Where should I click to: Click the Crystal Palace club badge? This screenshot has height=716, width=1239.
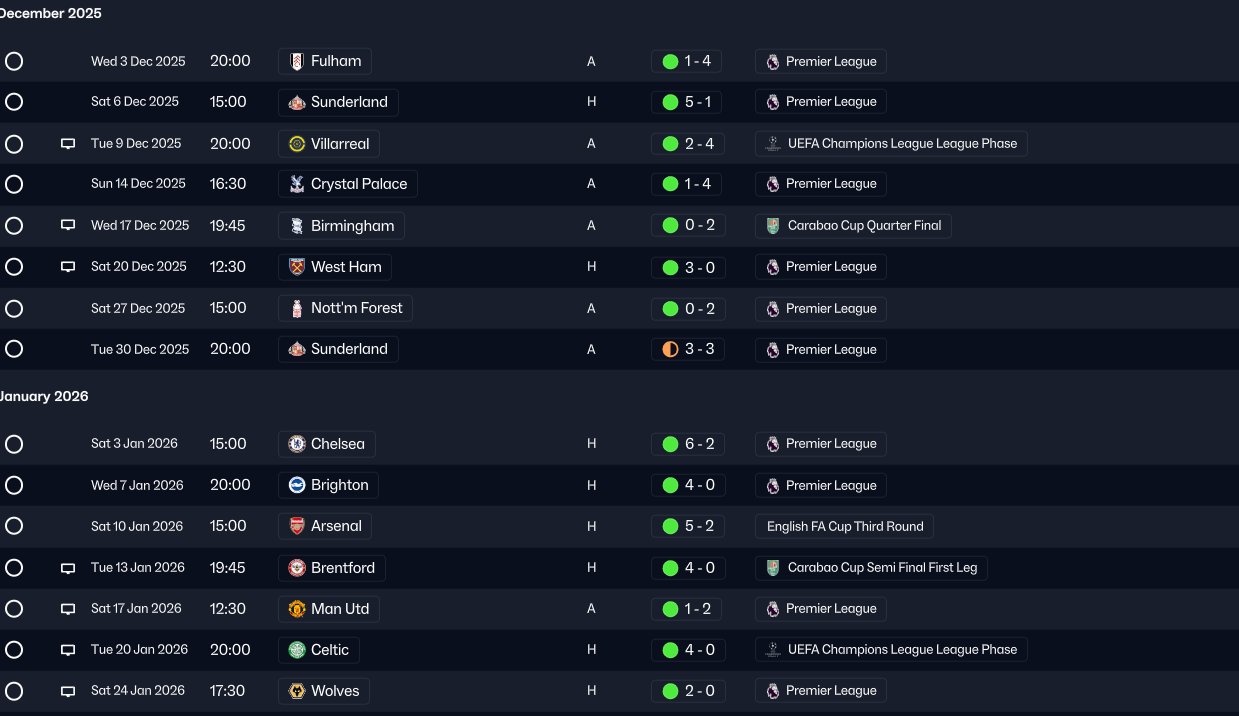(297, 184)
